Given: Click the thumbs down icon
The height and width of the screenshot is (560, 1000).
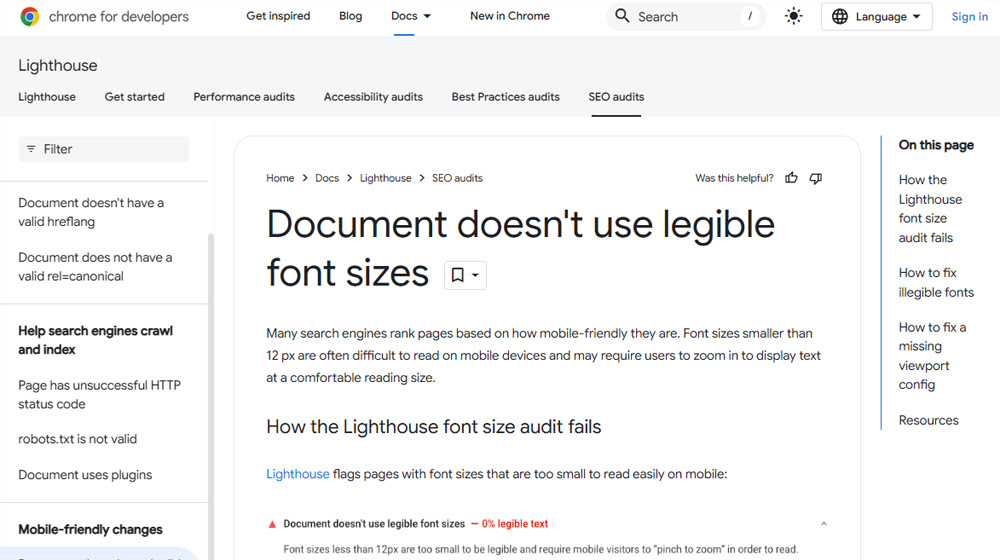Looking at the screenshot, I should tap(816, 178).
